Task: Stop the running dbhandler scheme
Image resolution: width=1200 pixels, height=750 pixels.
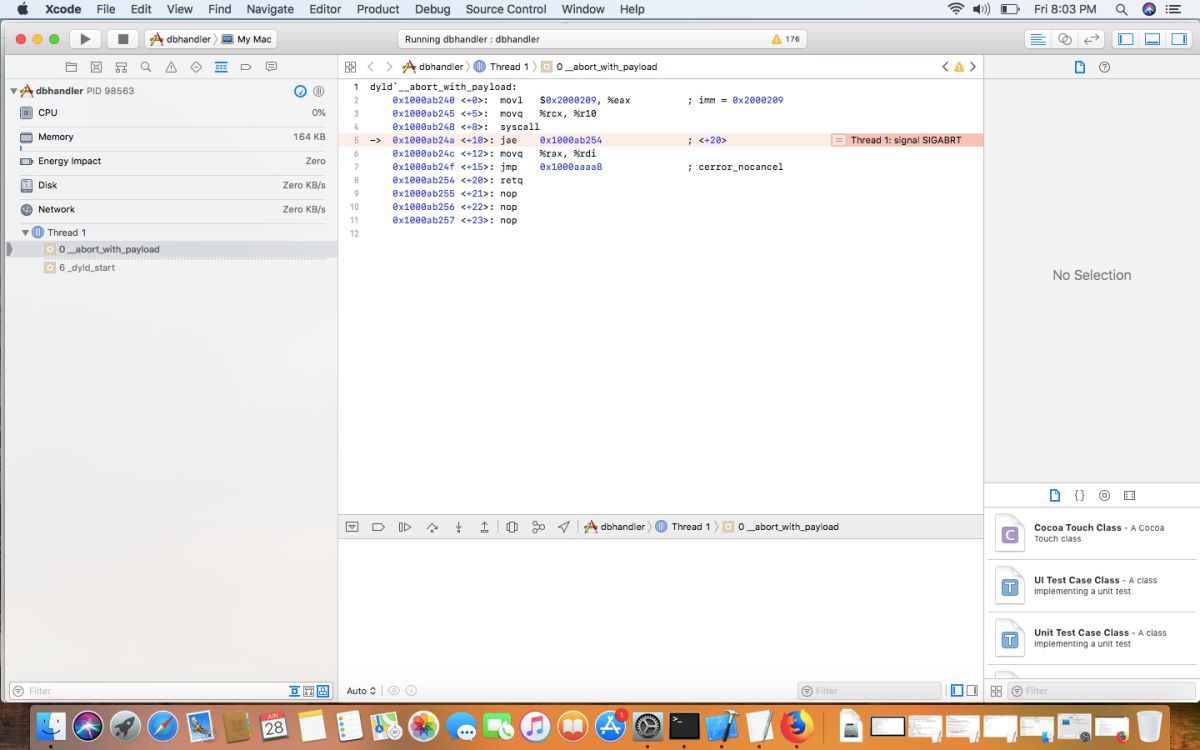Action: coord(123,39)
